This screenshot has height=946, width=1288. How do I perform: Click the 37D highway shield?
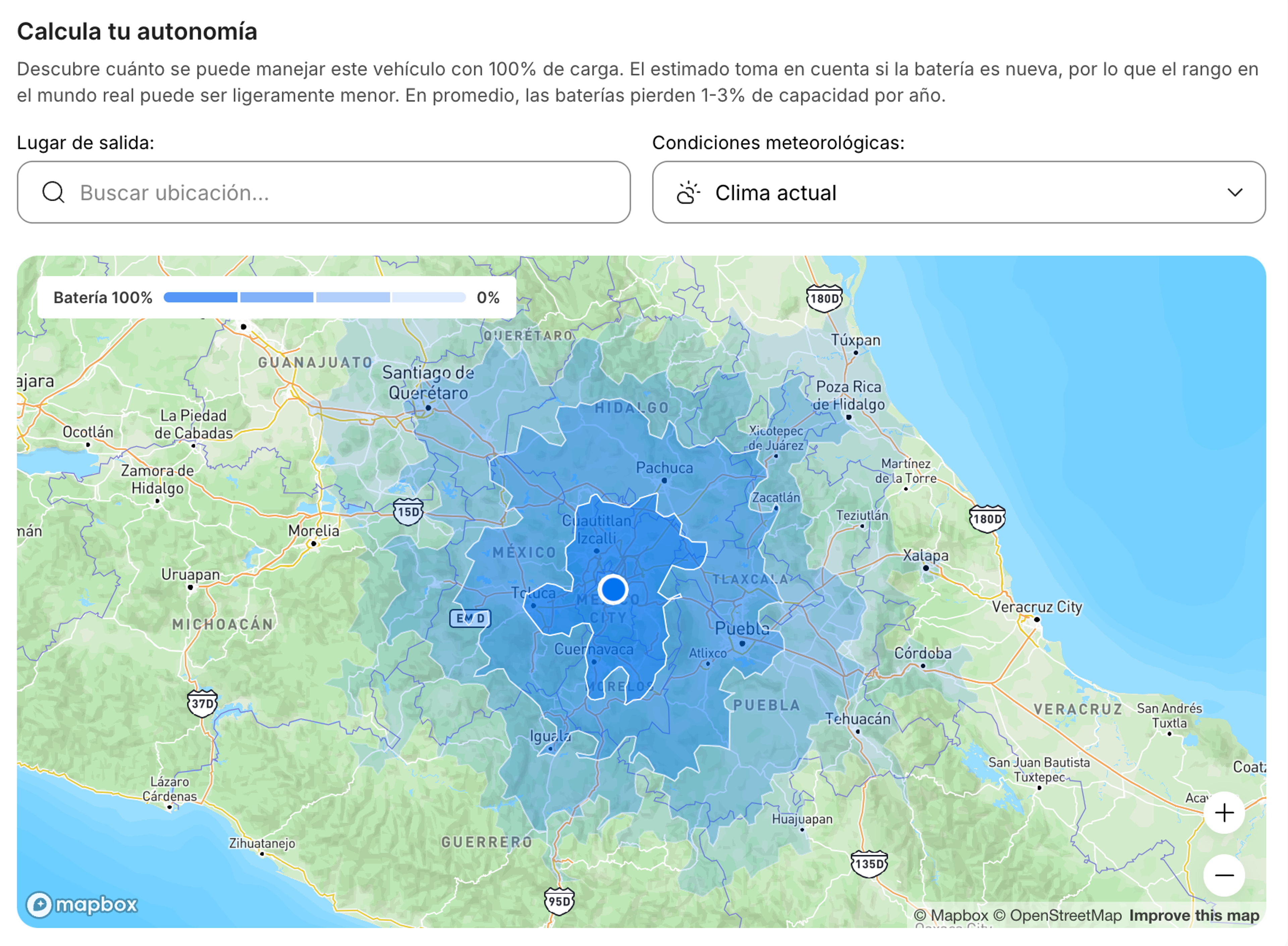click(x=202, y=704)
